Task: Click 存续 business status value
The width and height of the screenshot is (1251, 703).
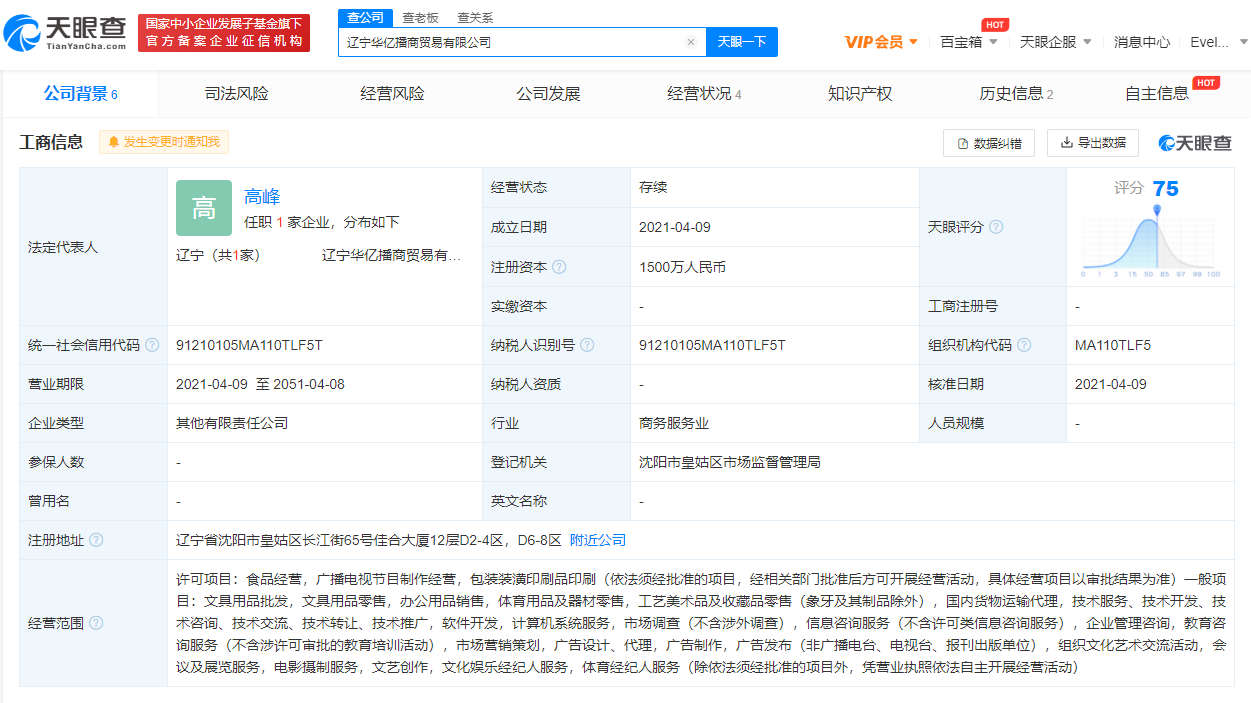Action: point(653,187)
